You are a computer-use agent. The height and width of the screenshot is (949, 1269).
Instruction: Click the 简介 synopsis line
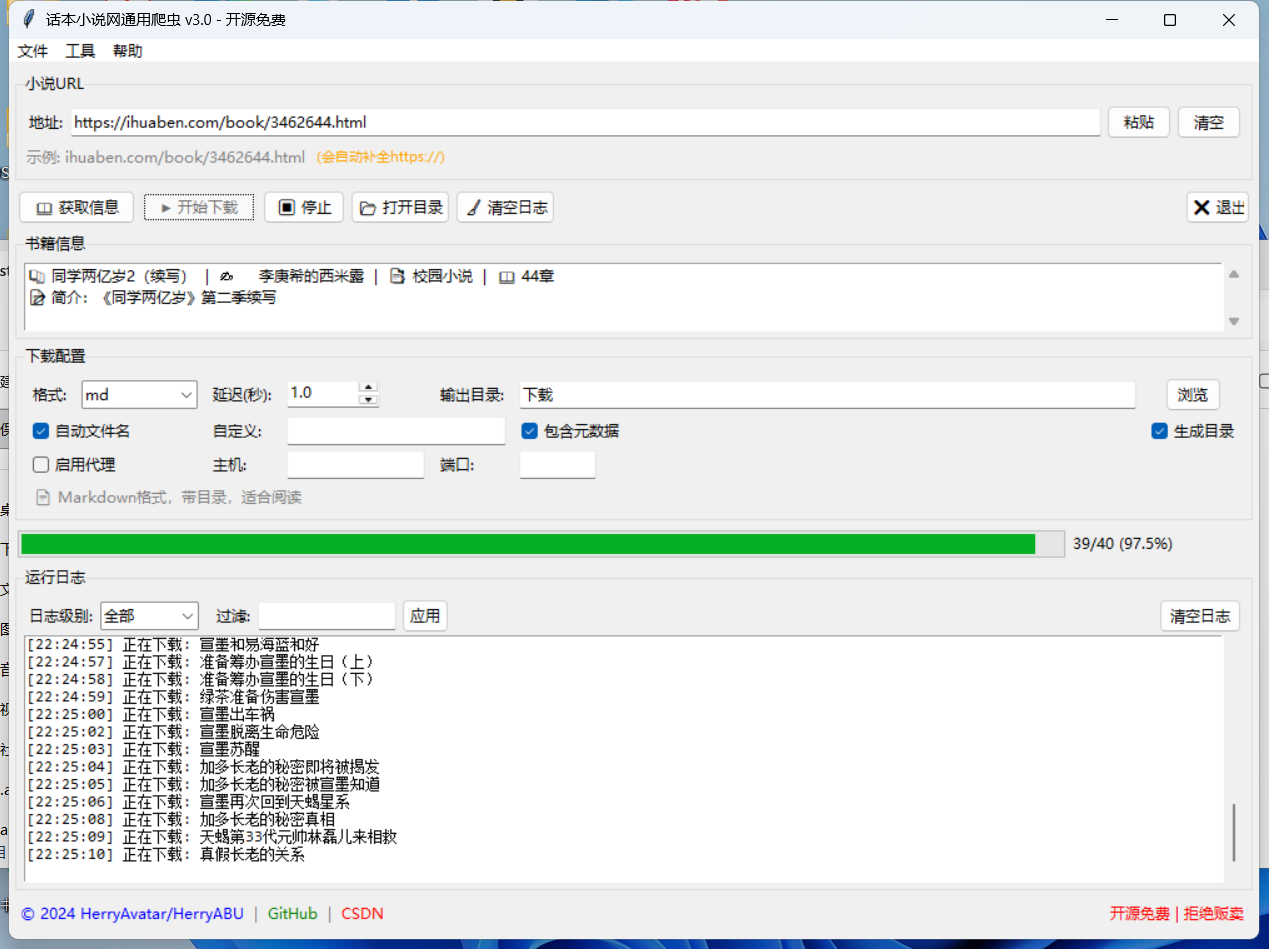point(153,297)
